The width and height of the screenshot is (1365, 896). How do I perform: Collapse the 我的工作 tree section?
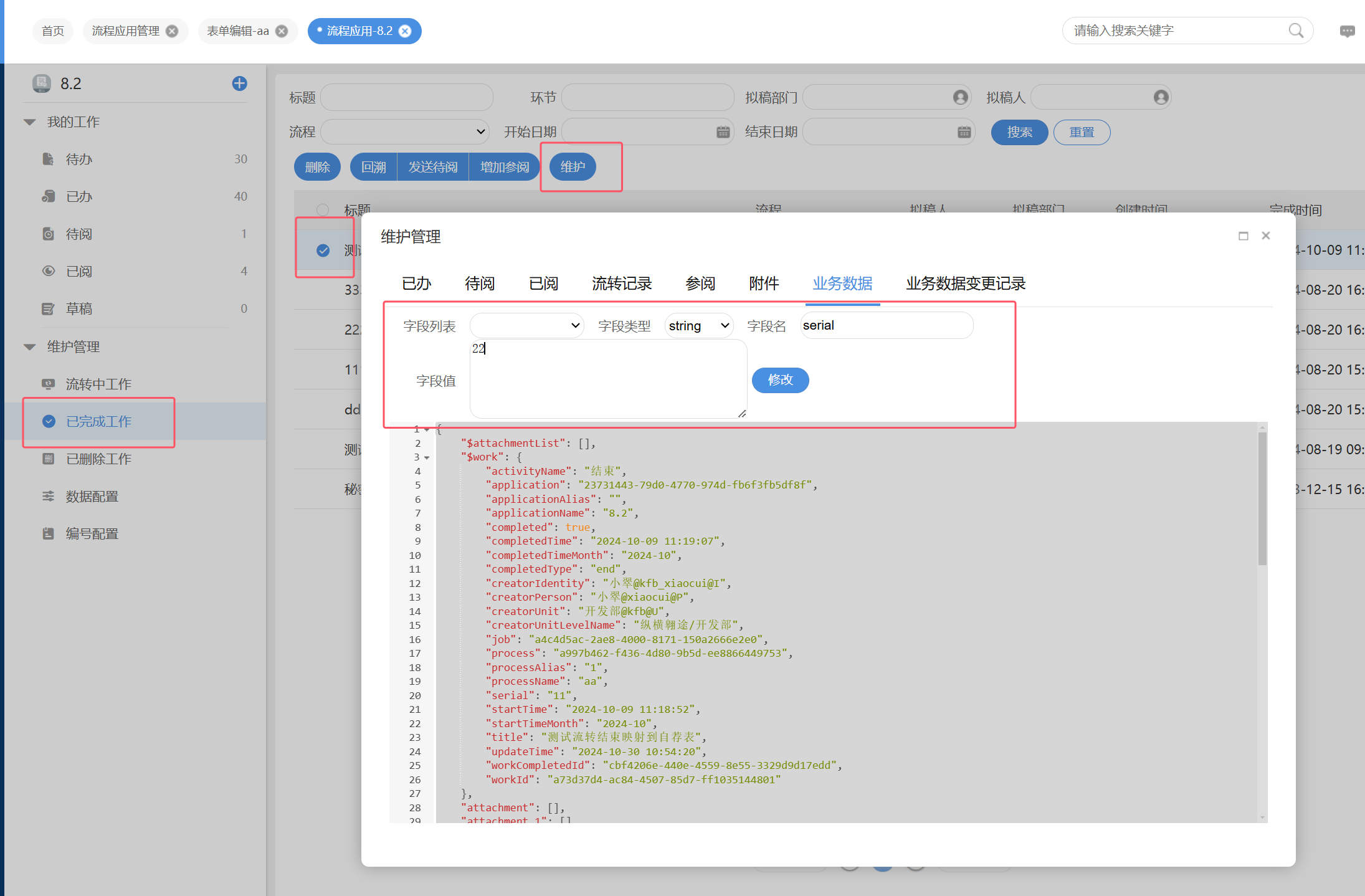pos(29,122)
